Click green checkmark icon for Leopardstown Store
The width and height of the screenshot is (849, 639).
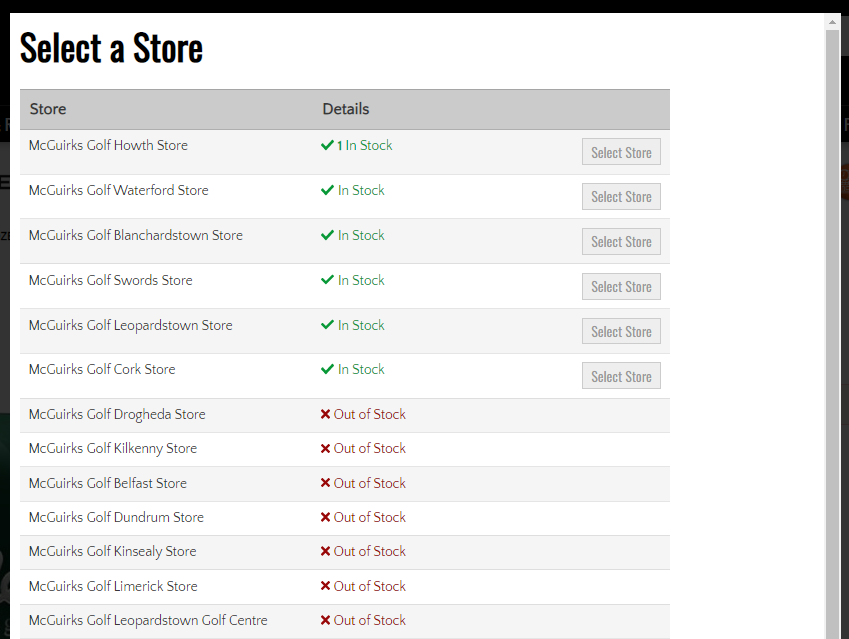327,325
